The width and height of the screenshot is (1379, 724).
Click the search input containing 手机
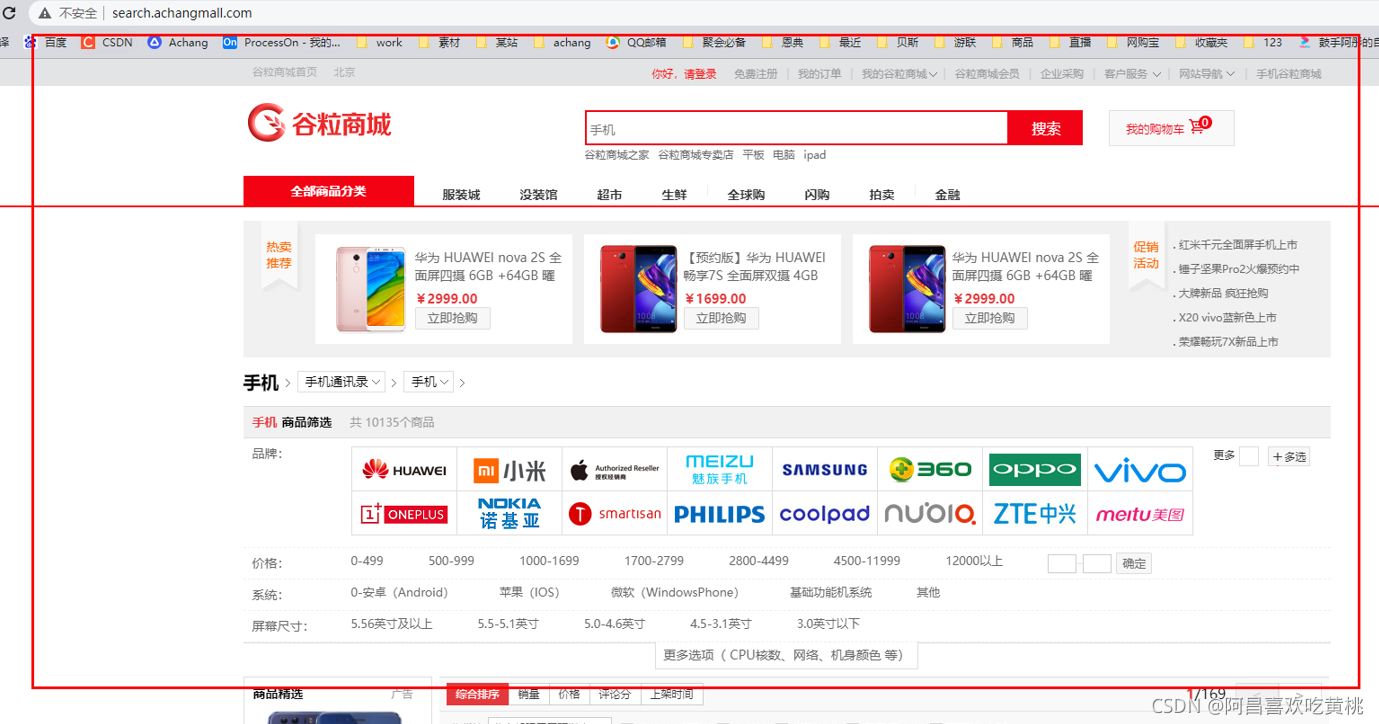click(x=796, y=128)
